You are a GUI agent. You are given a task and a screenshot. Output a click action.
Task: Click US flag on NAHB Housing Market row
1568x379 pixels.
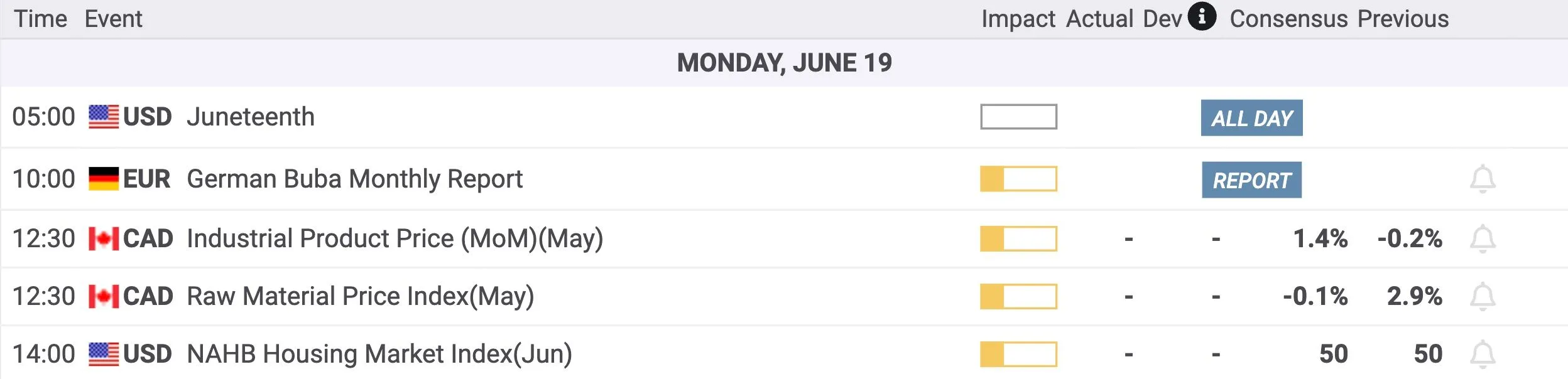[104, 354]
